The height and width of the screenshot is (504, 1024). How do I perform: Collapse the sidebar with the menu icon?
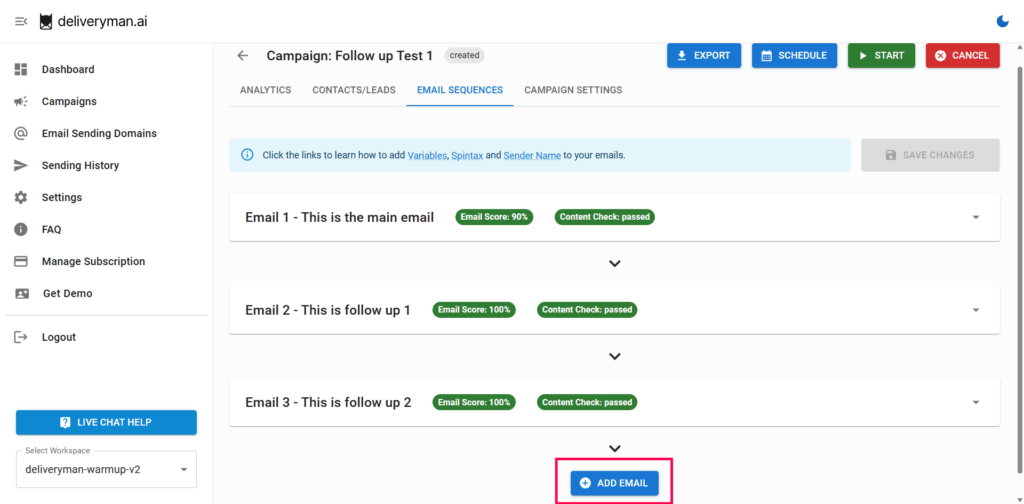tap(21, 22)
